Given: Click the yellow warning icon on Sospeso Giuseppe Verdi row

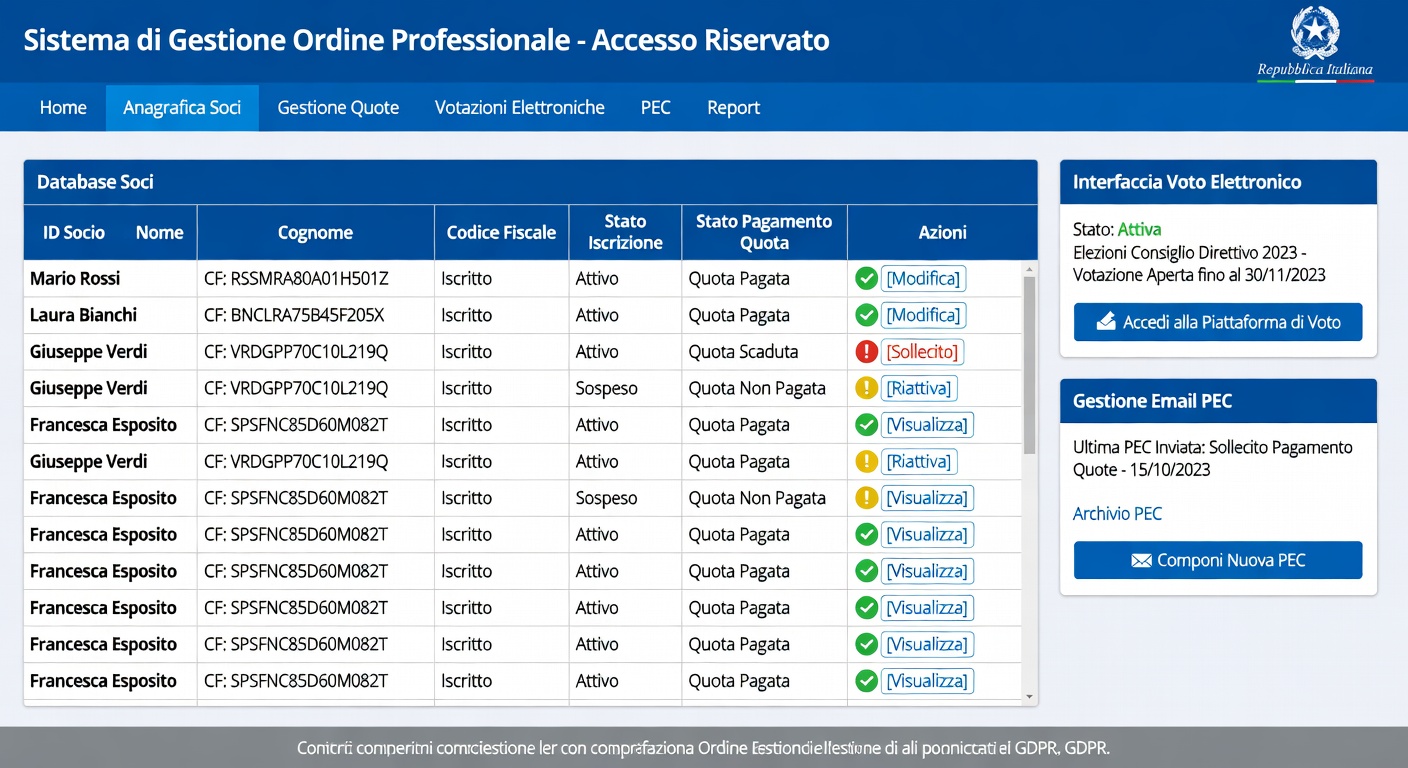Looking at the screenshot, I should (x=866, y=388).
